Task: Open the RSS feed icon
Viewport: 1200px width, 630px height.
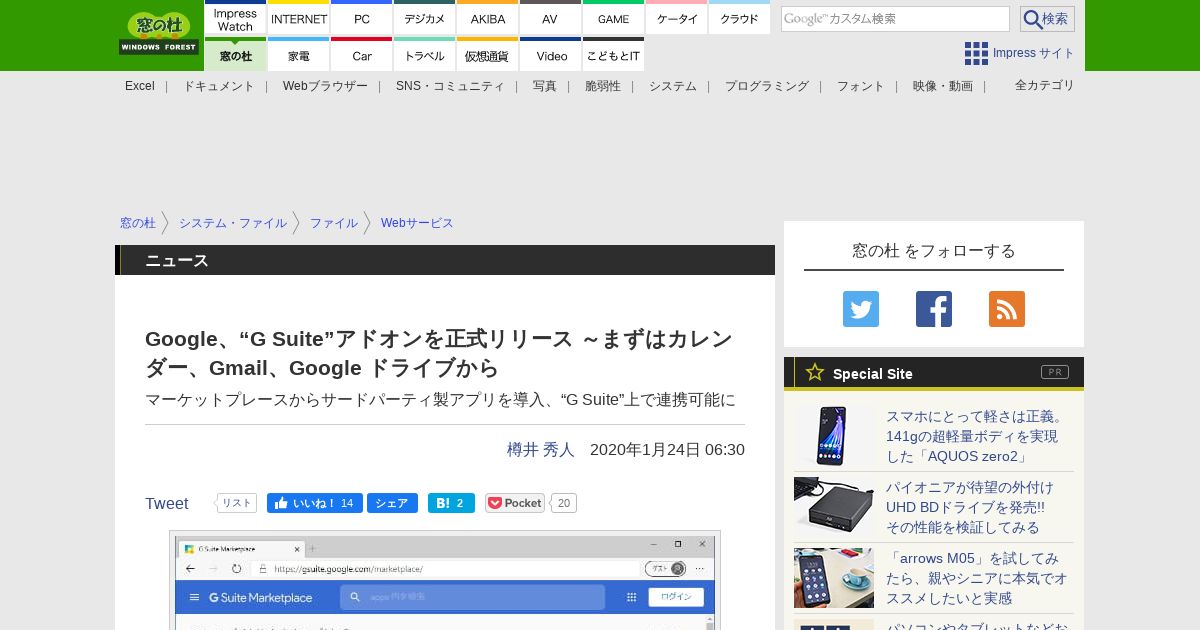Action: pos(1007,309)
